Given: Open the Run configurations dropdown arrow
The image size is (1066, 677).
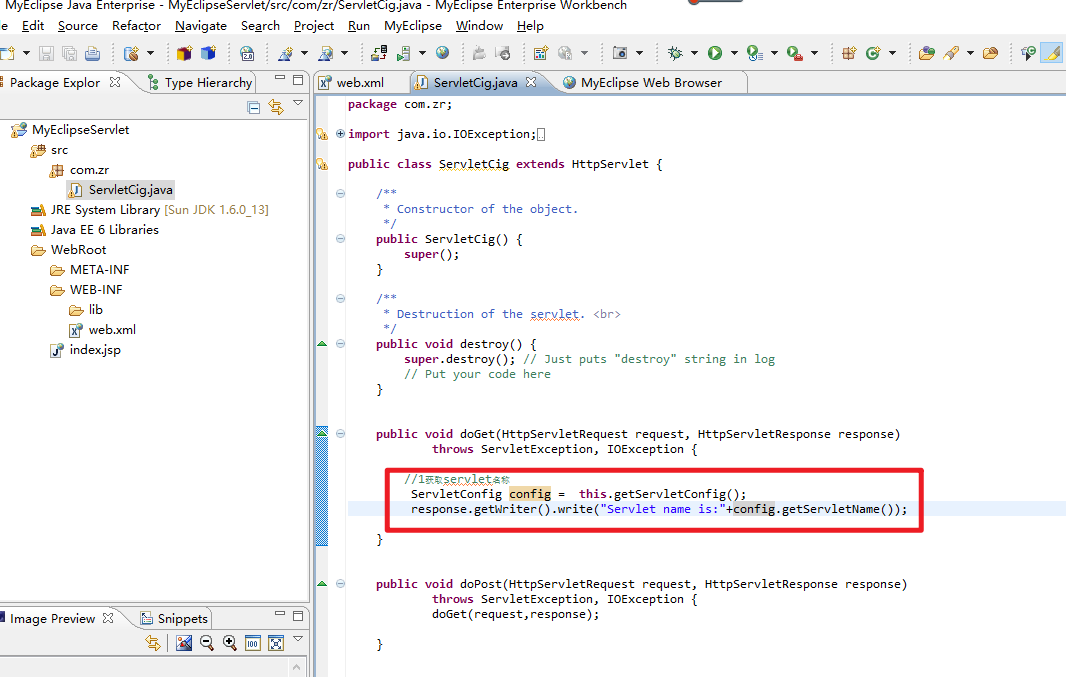Looking at the screenshot, I should [736, 52].
